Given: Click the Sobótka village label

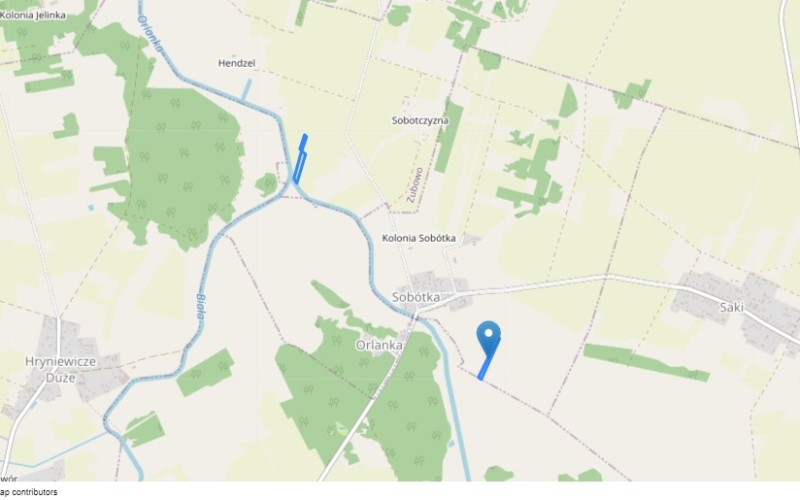Looking at the screenshot, I should tap(416, 297).
